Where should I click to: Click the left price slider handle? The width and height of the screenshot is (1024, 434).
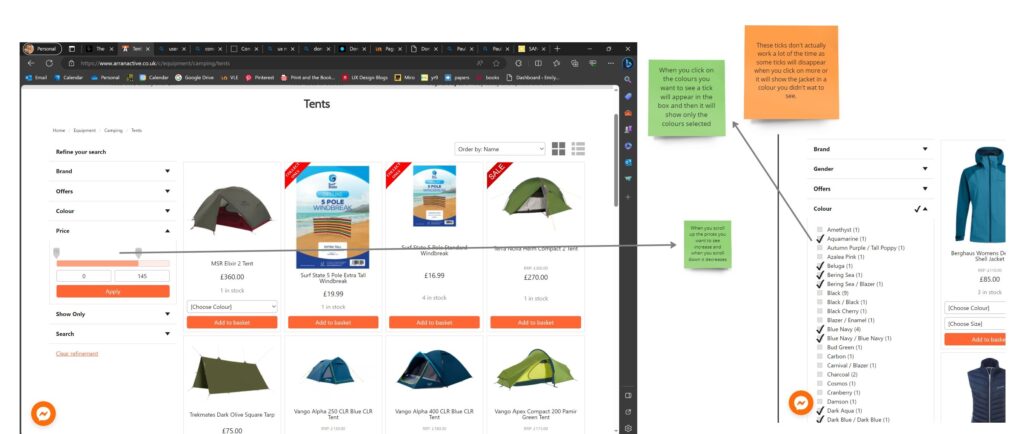tap(56, 253)
